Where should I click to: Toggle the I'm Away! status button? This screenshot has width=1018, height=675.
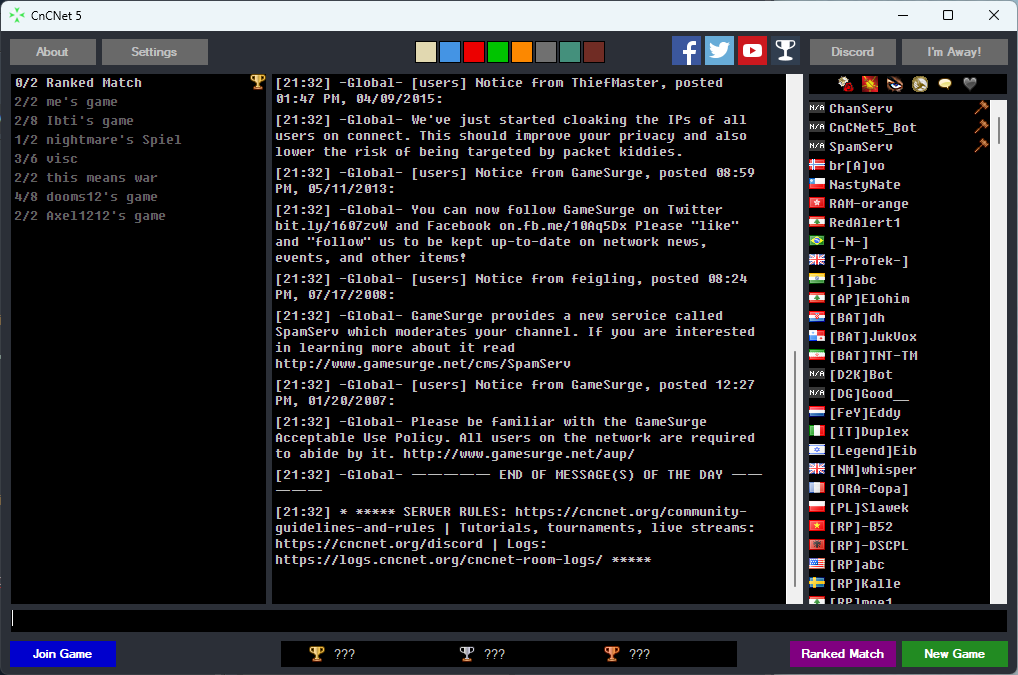tap(954, 52)
